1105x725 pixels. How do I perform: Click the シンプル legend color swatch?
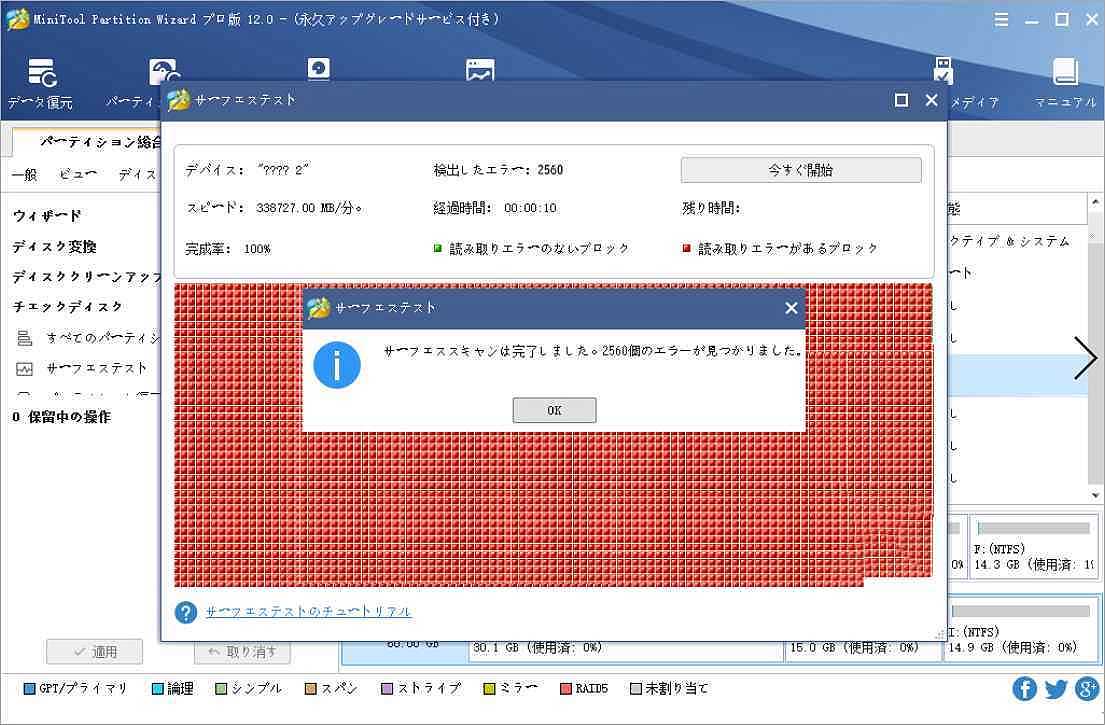pos(221,689)
